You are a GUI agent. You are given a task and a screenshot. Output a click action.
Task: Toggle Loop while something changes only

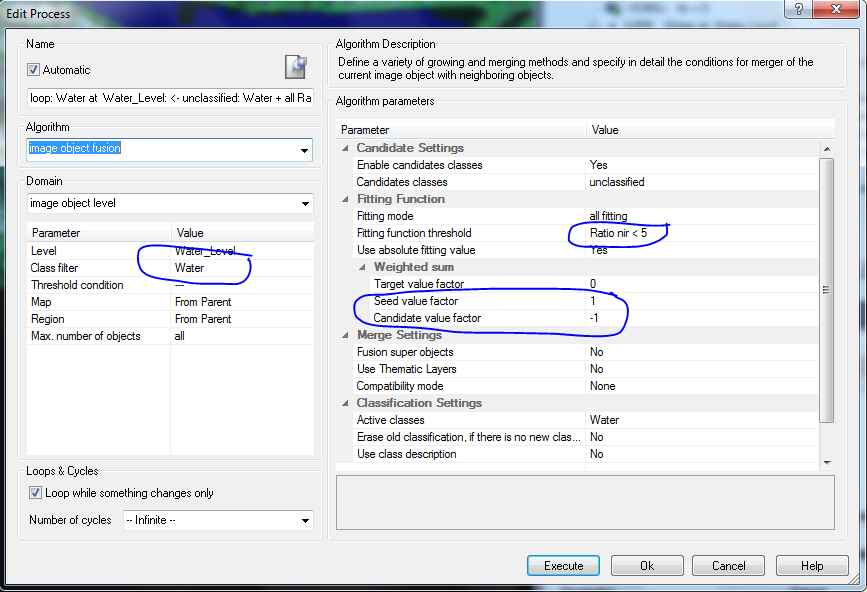35,493
